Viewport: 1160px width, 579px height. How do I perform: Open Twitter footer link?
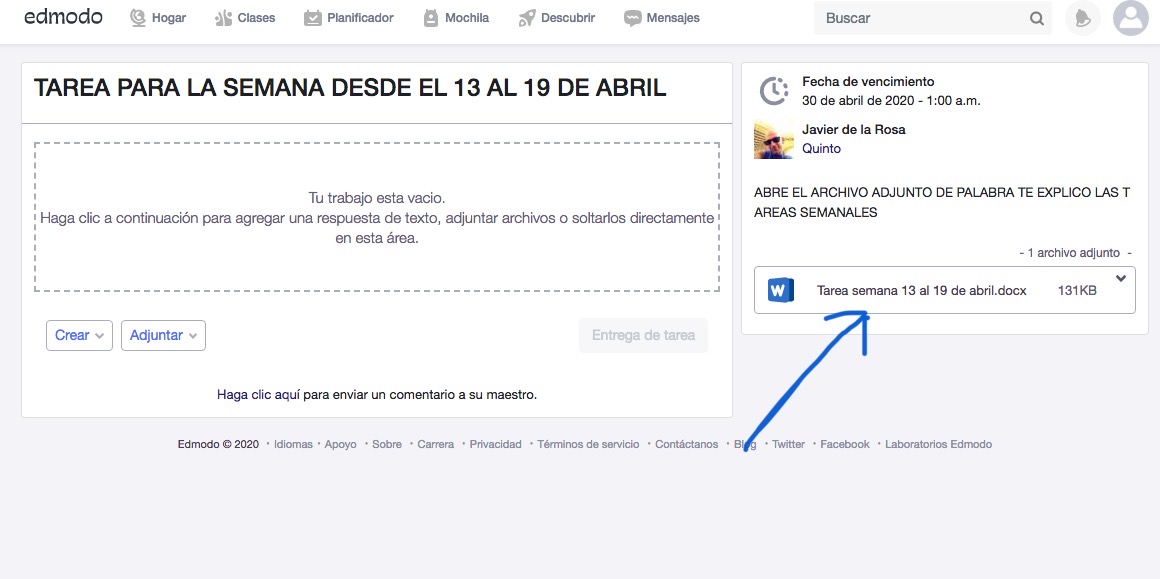789,444
